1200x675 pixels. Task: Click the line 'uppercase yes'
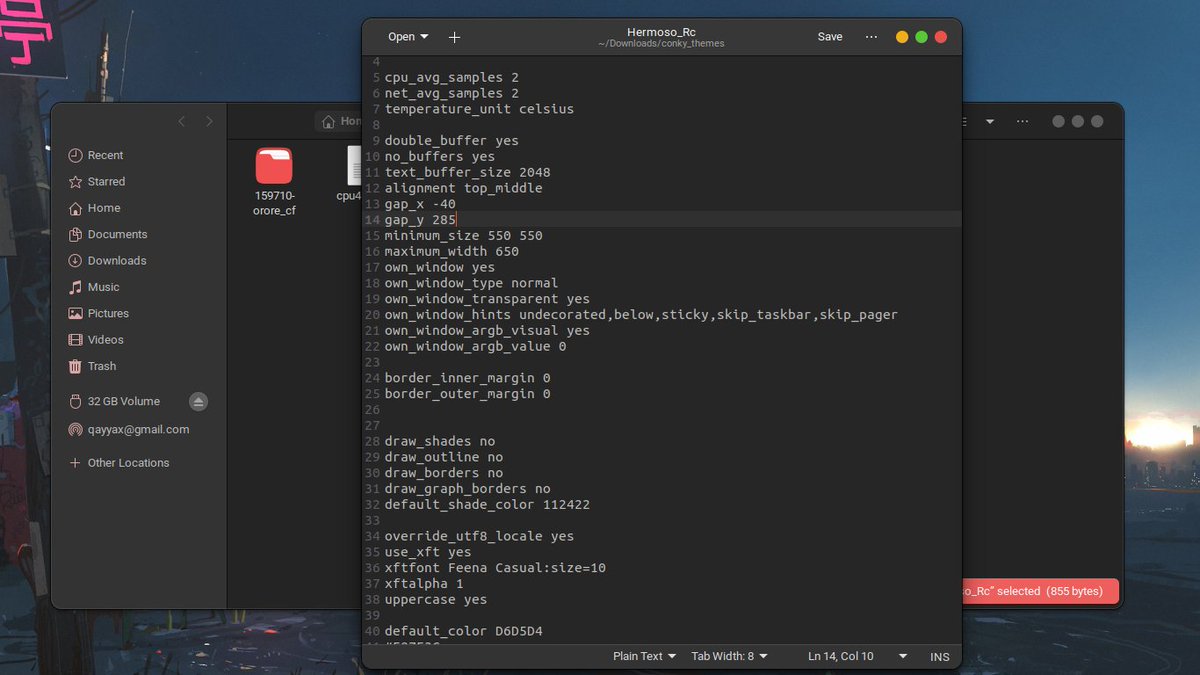(436, 600)
